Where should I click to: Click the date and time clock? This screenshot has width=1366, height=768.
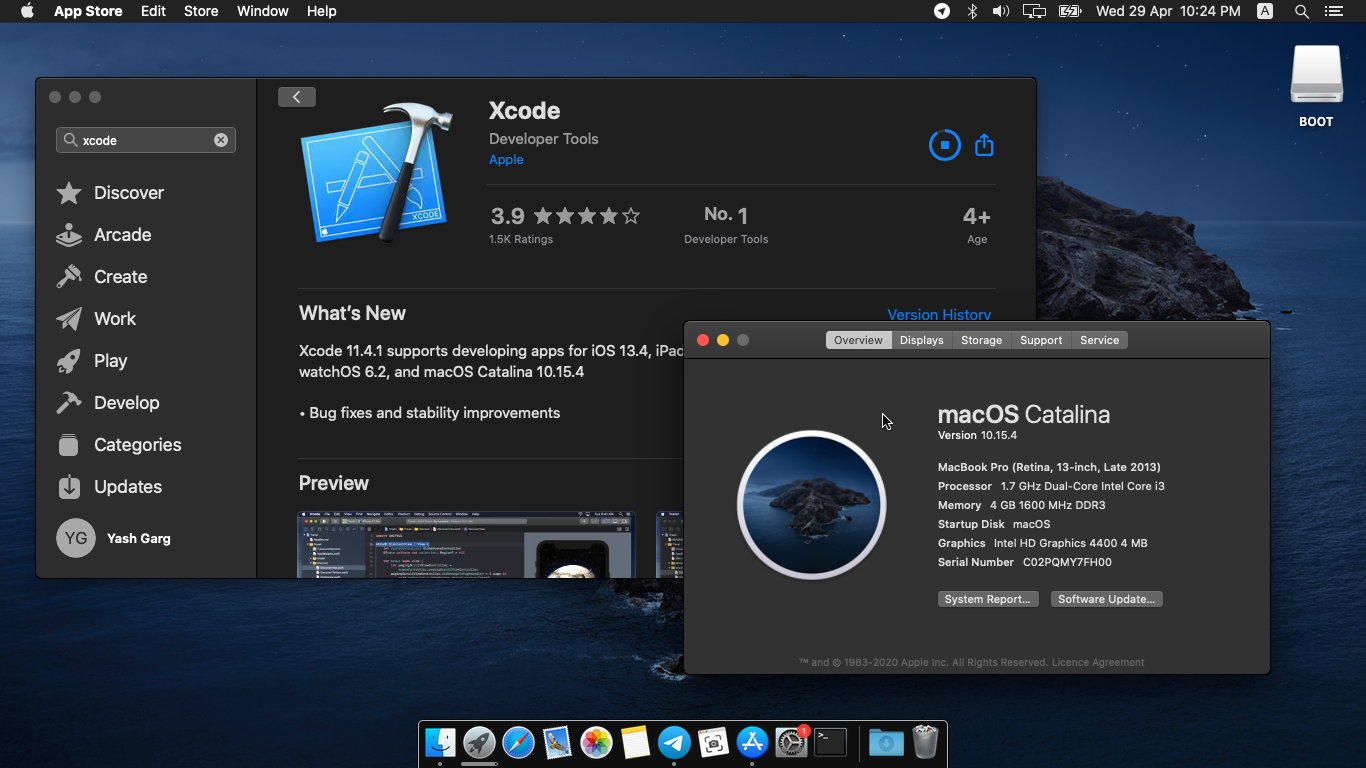pos(1168,11)
